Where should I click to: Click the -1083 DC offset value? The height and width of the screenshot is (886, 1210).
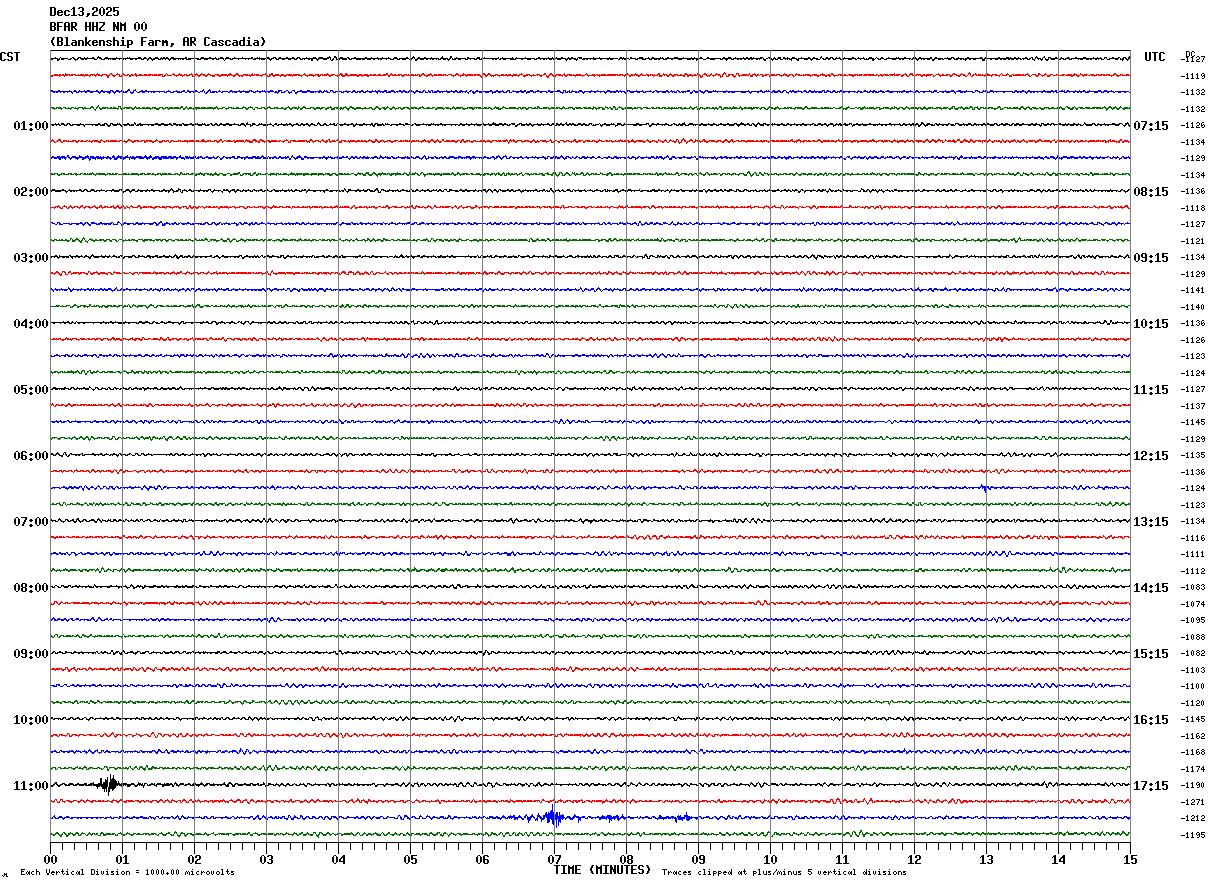[x=1193, y=587]
